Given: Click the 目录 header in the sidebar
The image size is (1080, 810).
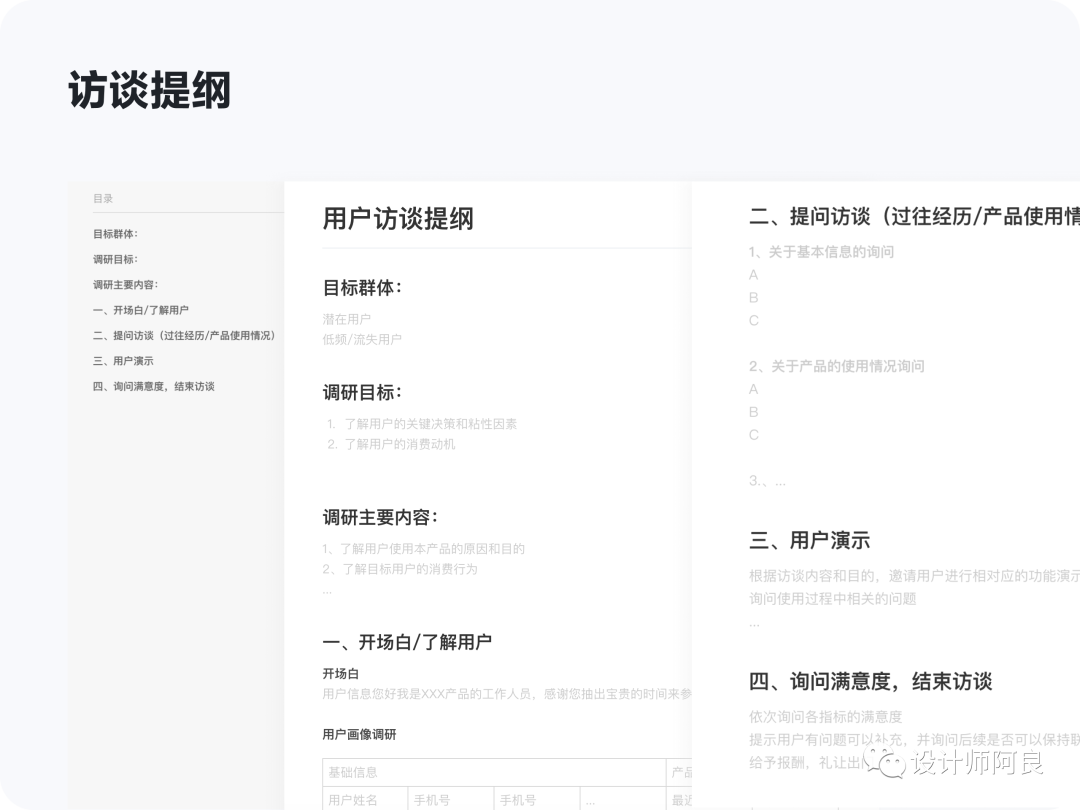Looking at the screenshot, I should (x=103, y=199).
